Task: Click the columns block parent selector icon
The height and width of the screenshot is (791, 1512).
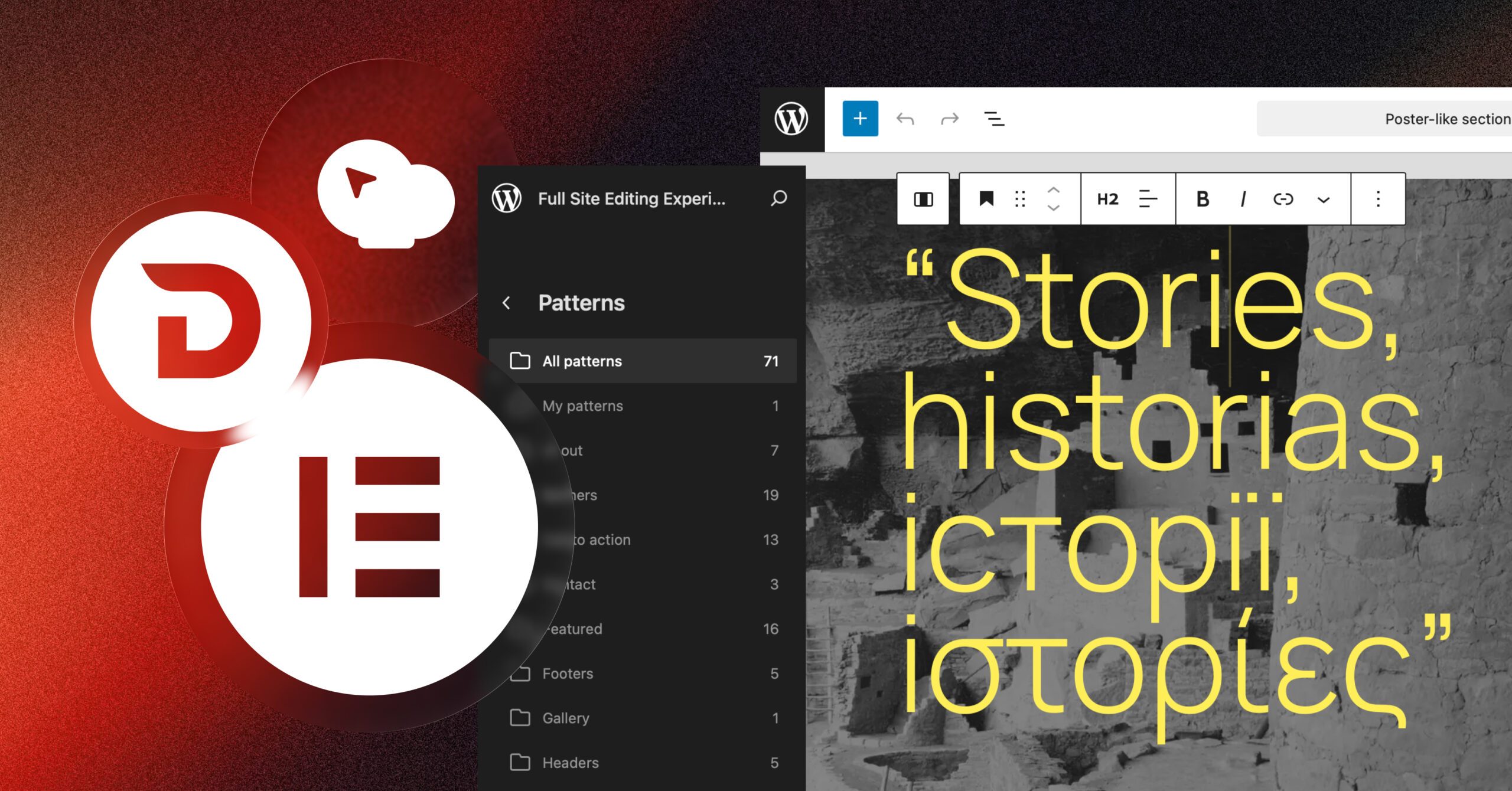Action: (923, 199)
